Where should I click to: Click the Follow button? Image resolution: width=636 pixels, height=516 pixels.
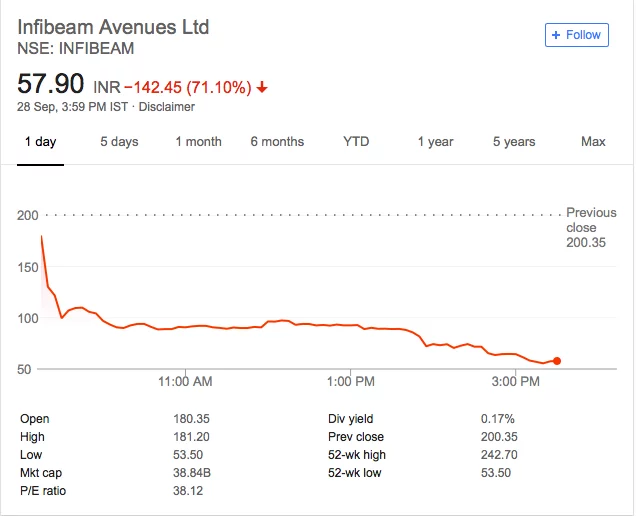pyautogui.click(x=576, y=35)
